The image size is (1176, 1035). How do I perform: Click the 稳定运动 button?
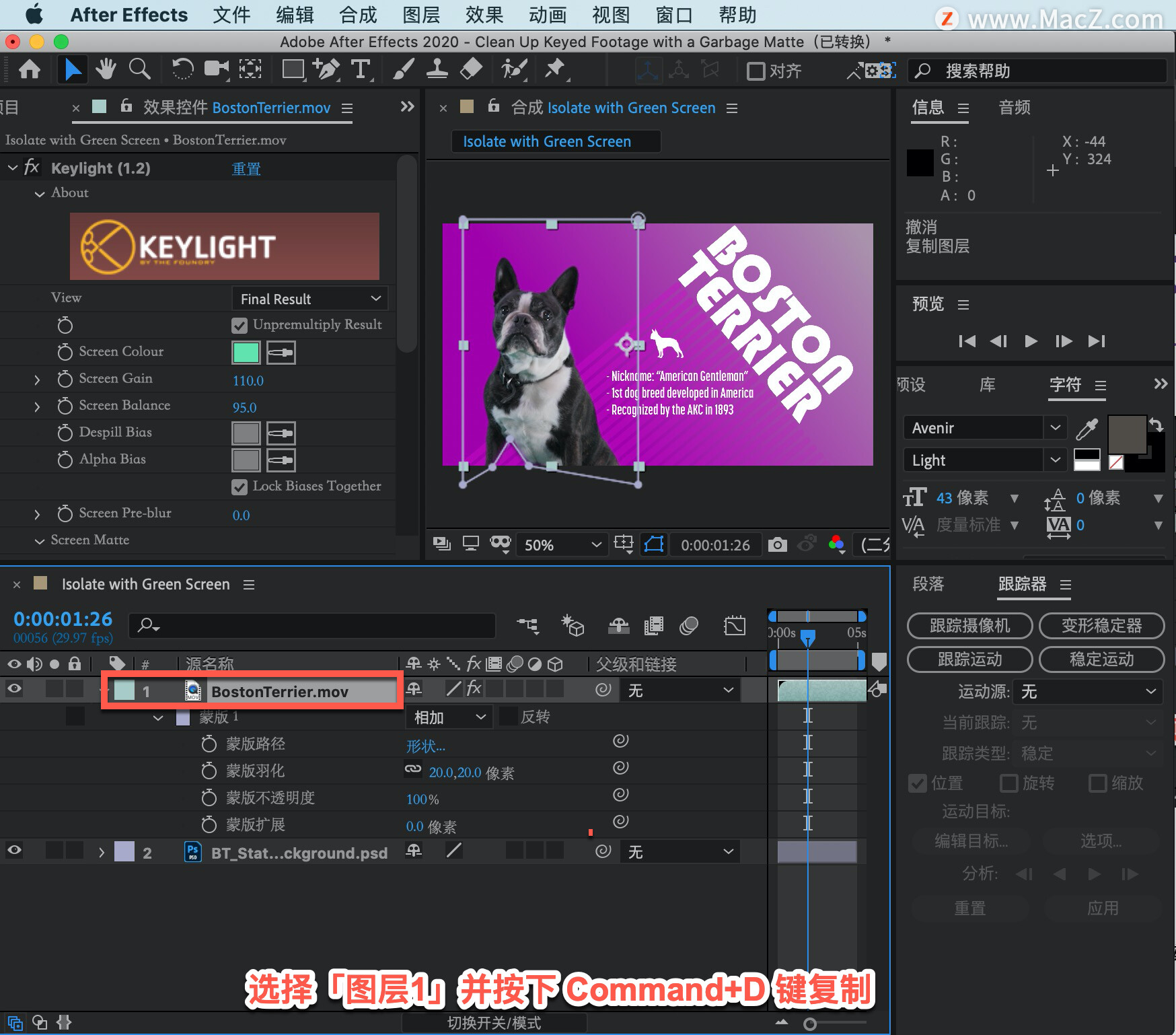(x=1101, y=659)
